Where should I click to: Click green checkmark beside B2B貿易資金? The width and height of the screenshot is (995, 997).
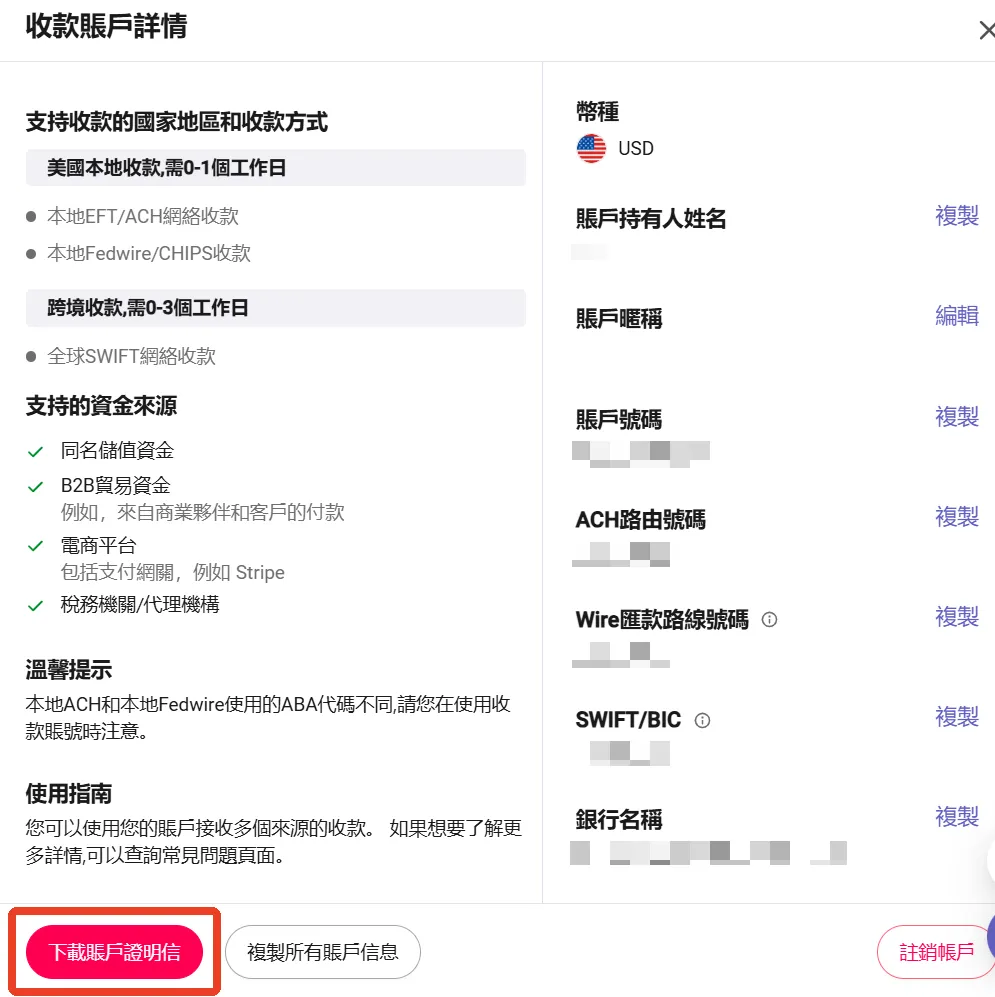[36, 487]
